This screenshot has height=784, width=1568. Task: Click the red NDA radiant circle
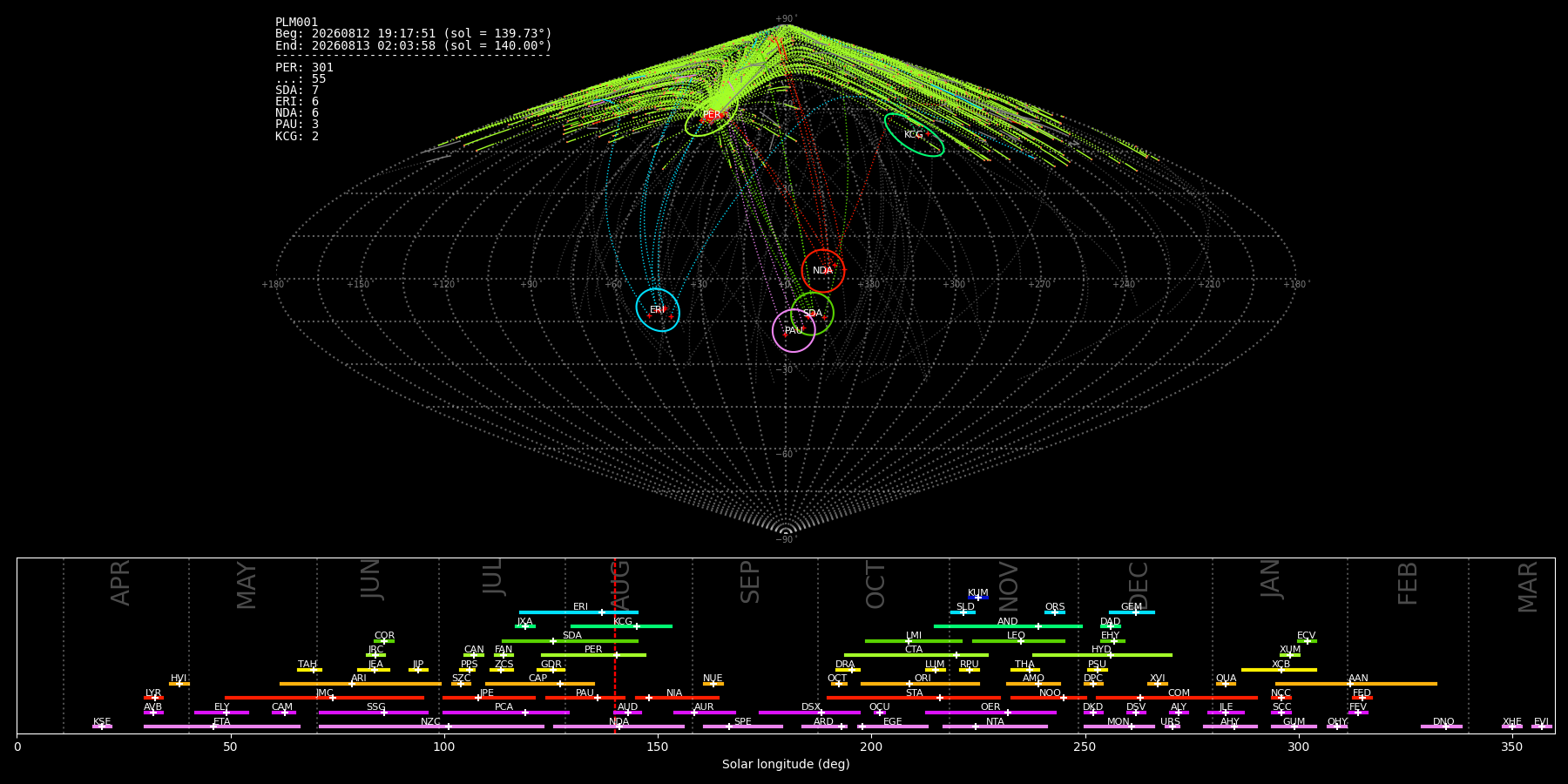(822, 270)
